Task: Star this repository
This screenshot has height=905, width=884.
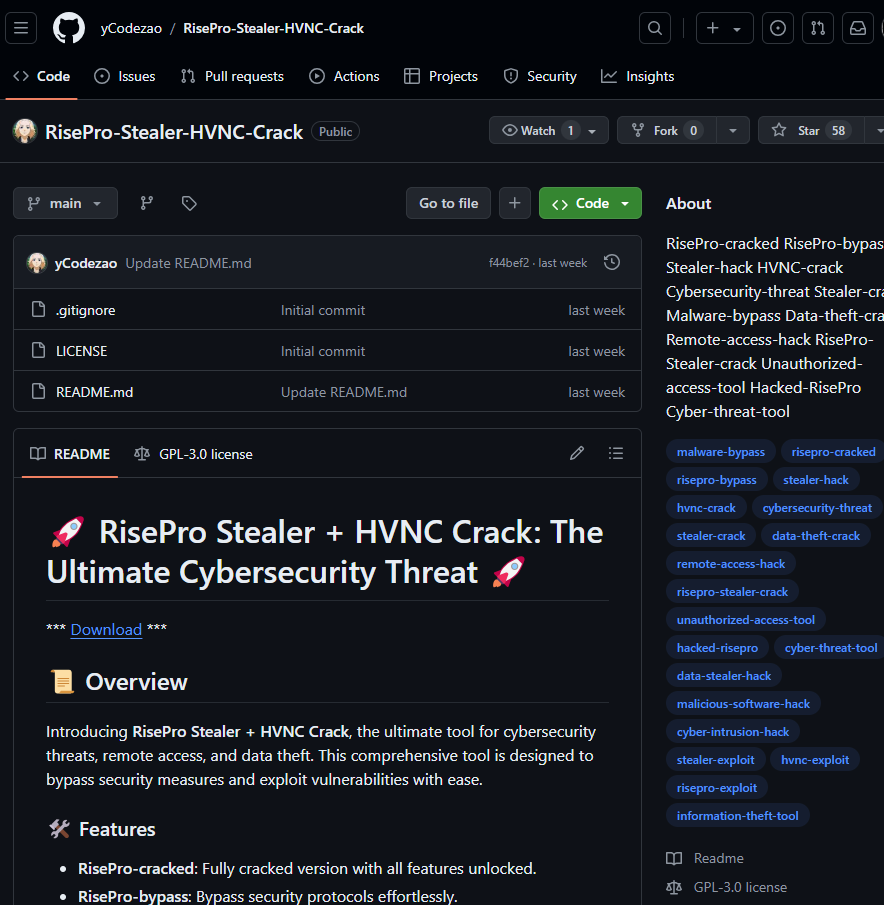Action: (x=811, y=130)
